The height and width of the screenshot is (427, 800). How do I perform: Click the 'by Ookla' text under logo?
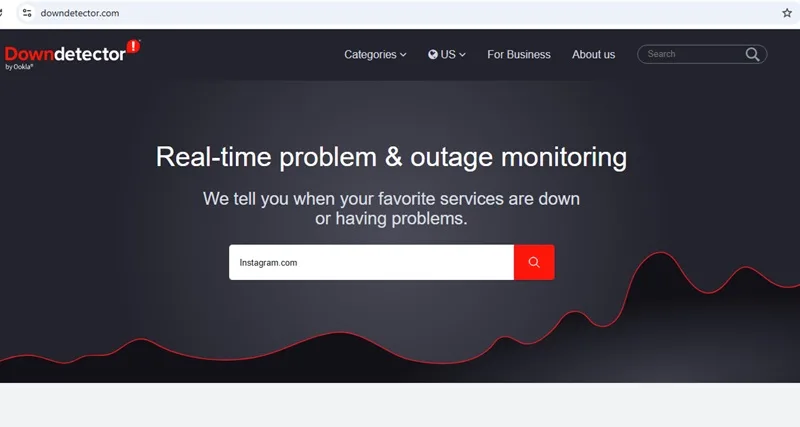pyautogui.click(x=19, y=67)
